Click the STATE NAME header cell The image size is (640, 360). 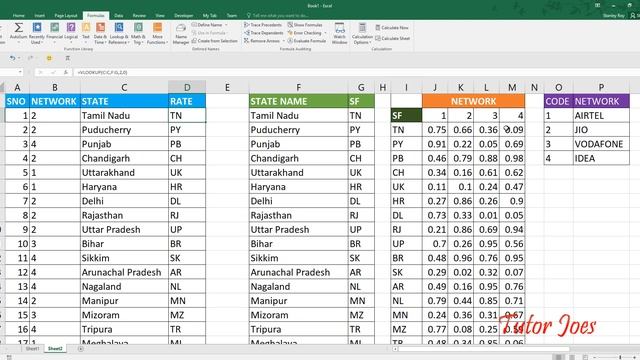(x=298, y=101)
